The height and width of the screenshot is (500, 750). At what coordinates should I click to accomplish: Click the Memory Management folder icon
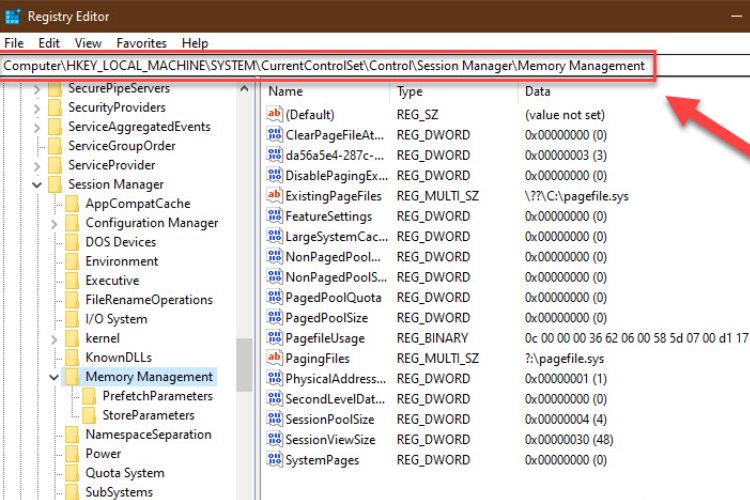coord(72,377)
